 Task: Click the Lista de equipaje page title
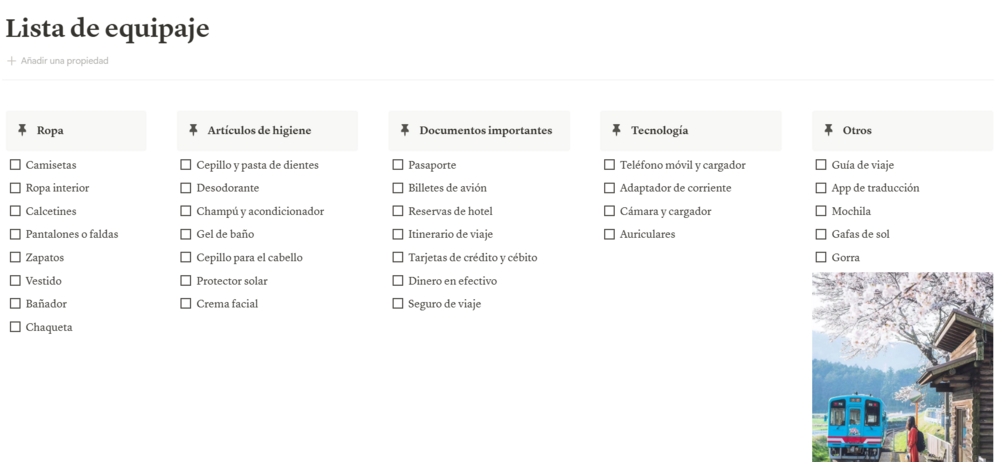pos(107,29)
